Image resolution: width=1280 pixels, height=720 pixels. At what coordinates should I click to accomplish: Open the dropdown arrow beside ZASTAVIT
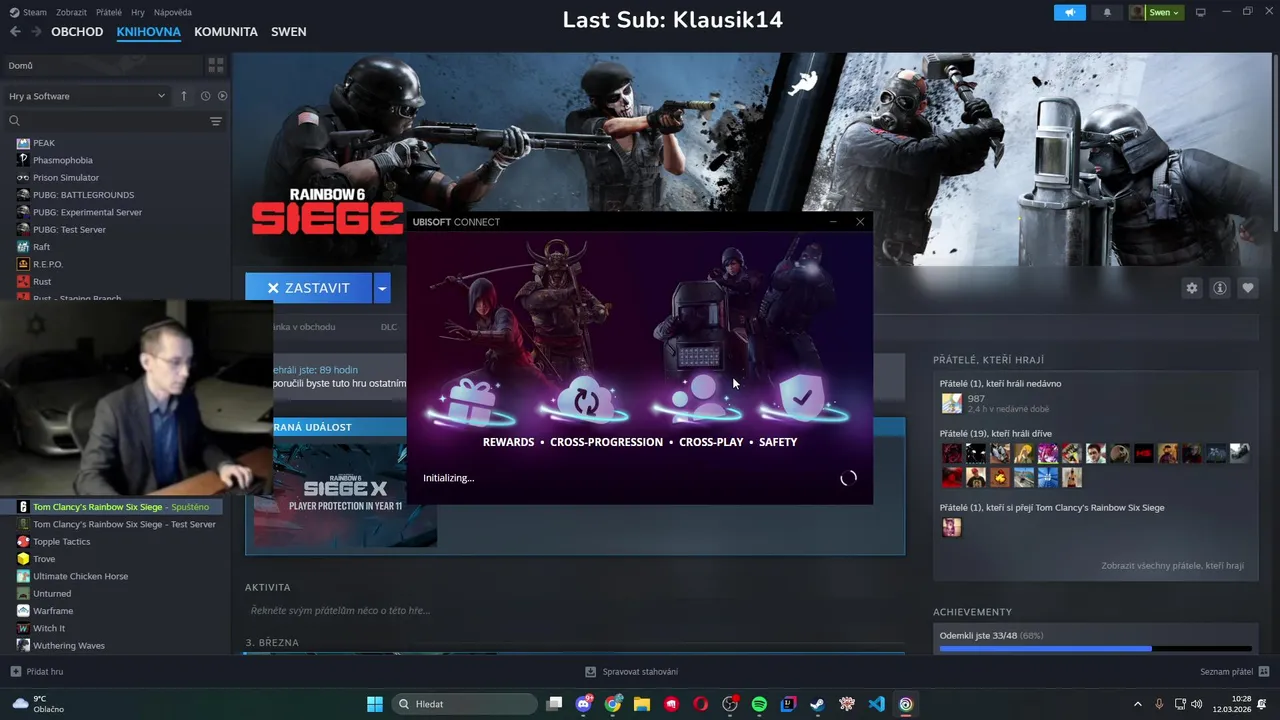[x=381, y=288]
